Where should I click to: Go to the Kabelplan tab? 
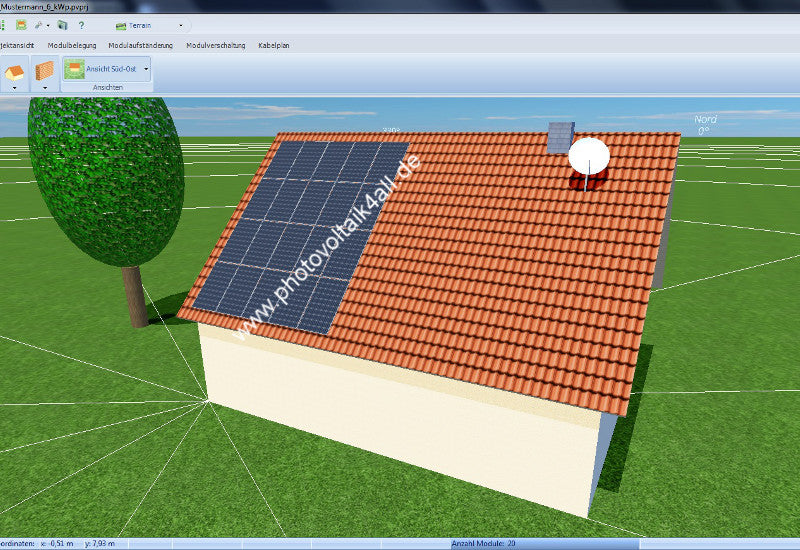click(x=274, y=45)
